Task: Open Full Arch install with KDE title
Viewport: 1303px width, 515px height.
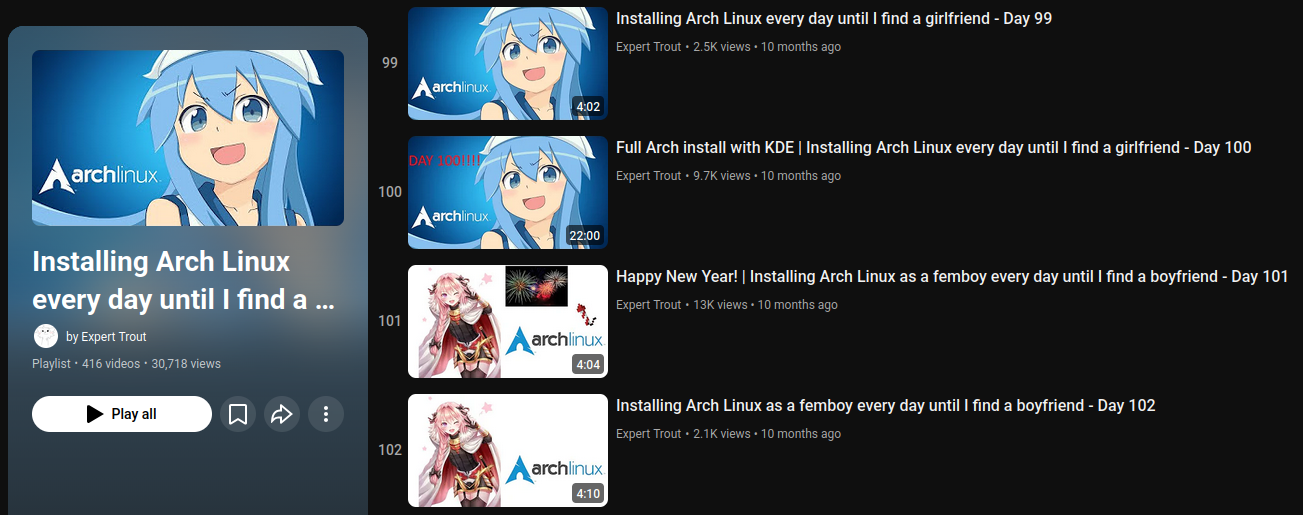Action: click(934, 148)
